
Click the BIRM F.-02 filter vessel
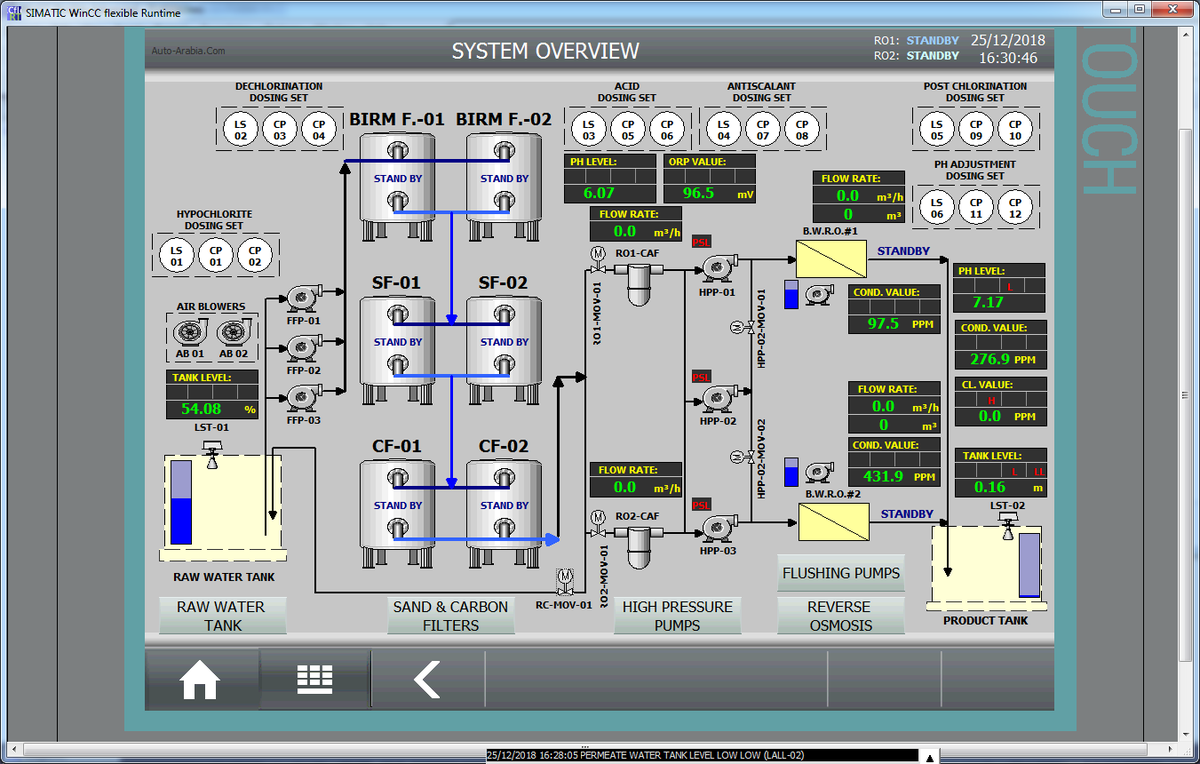tap(503, 186)
